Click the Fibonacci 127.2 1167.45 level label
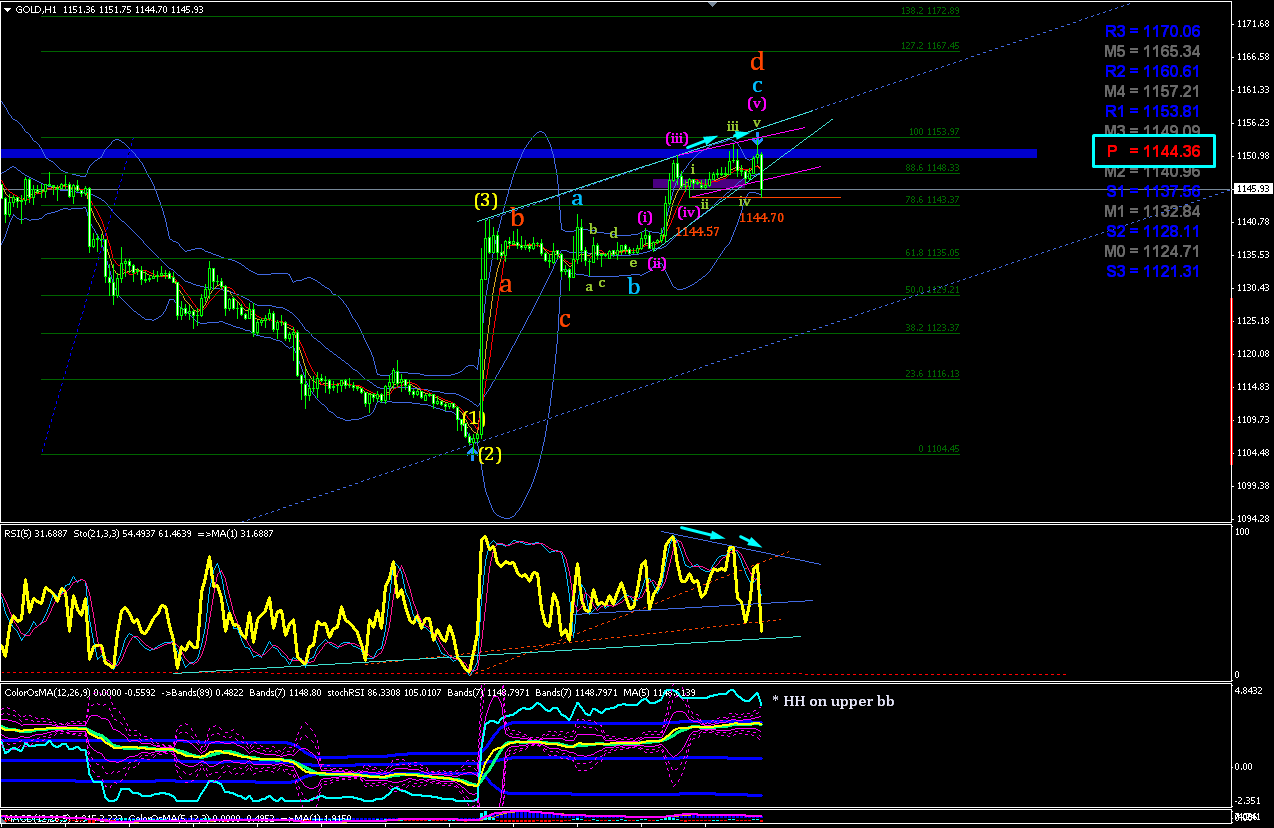 click(928, 45)
